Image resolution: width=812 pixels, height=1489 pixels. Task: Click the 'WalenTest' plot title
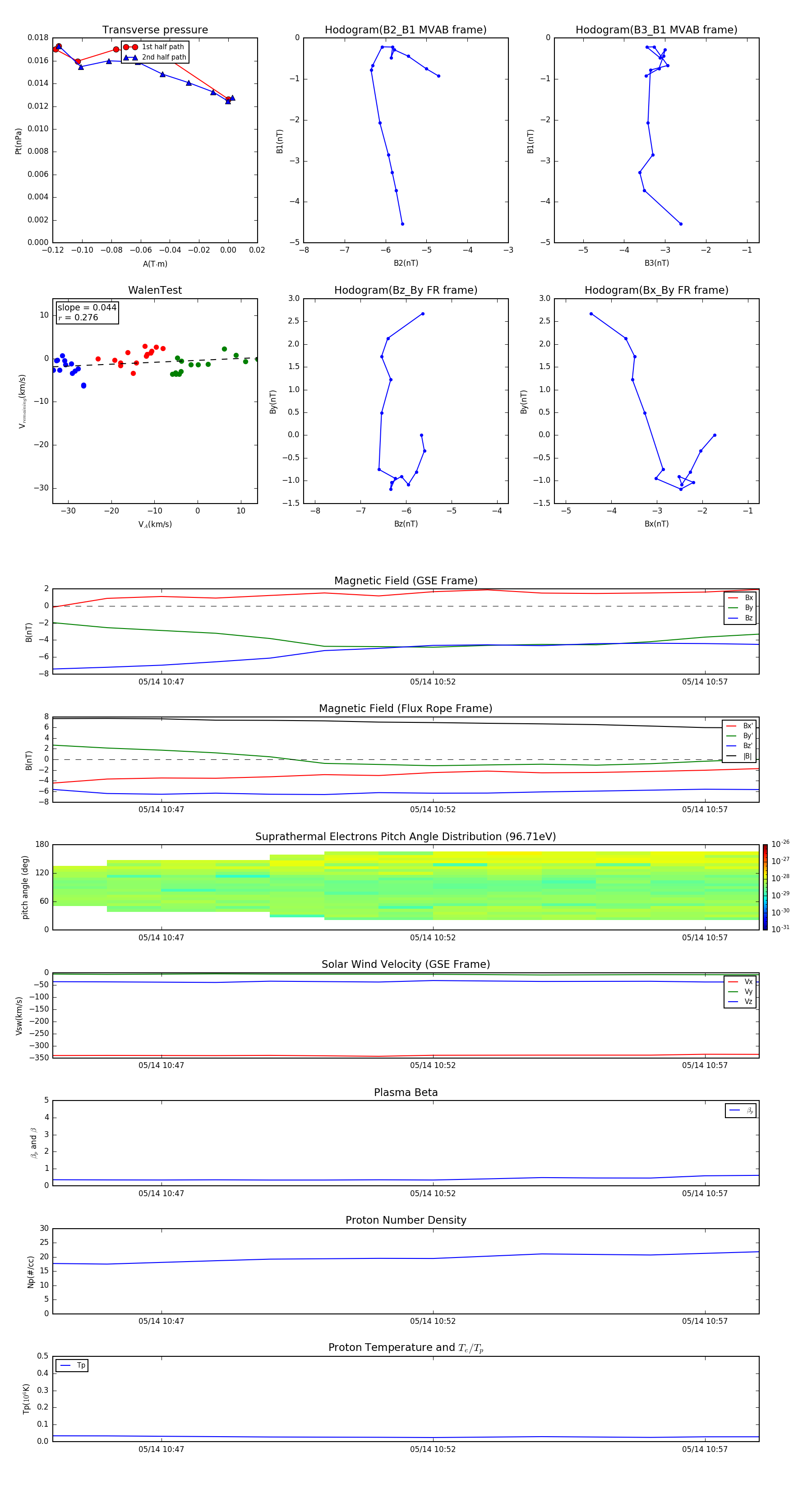[155, 290]
